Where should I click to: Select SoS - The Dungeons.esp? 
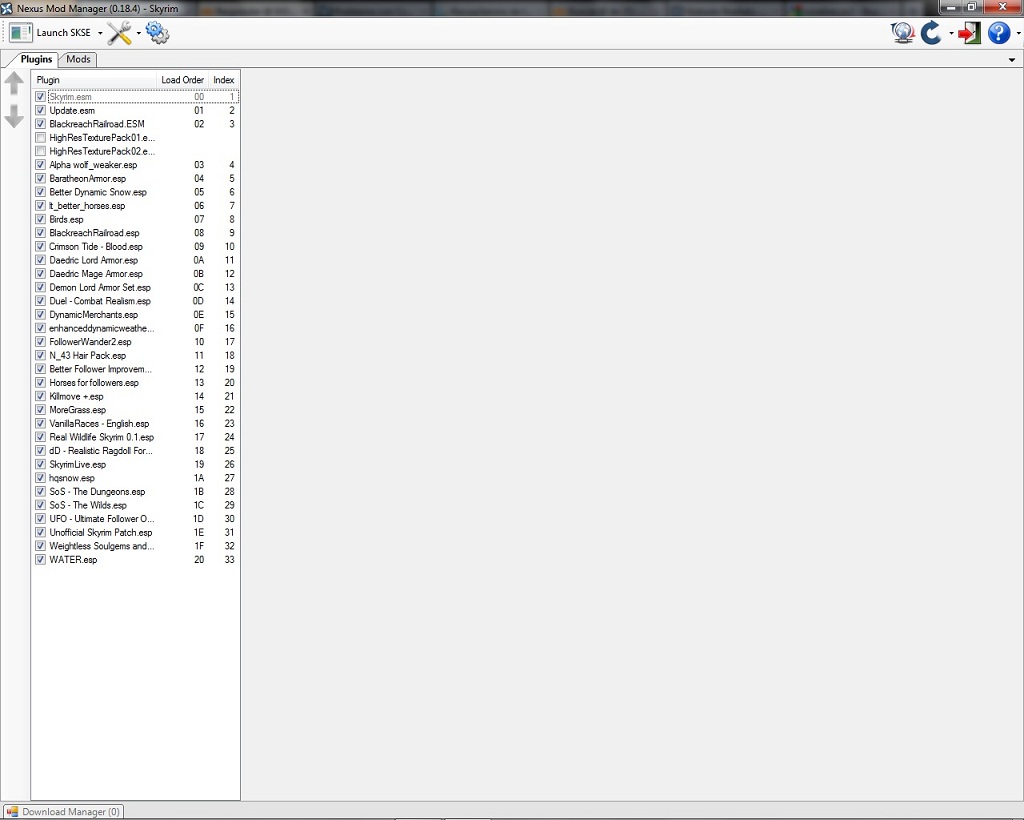pos(136,492)
